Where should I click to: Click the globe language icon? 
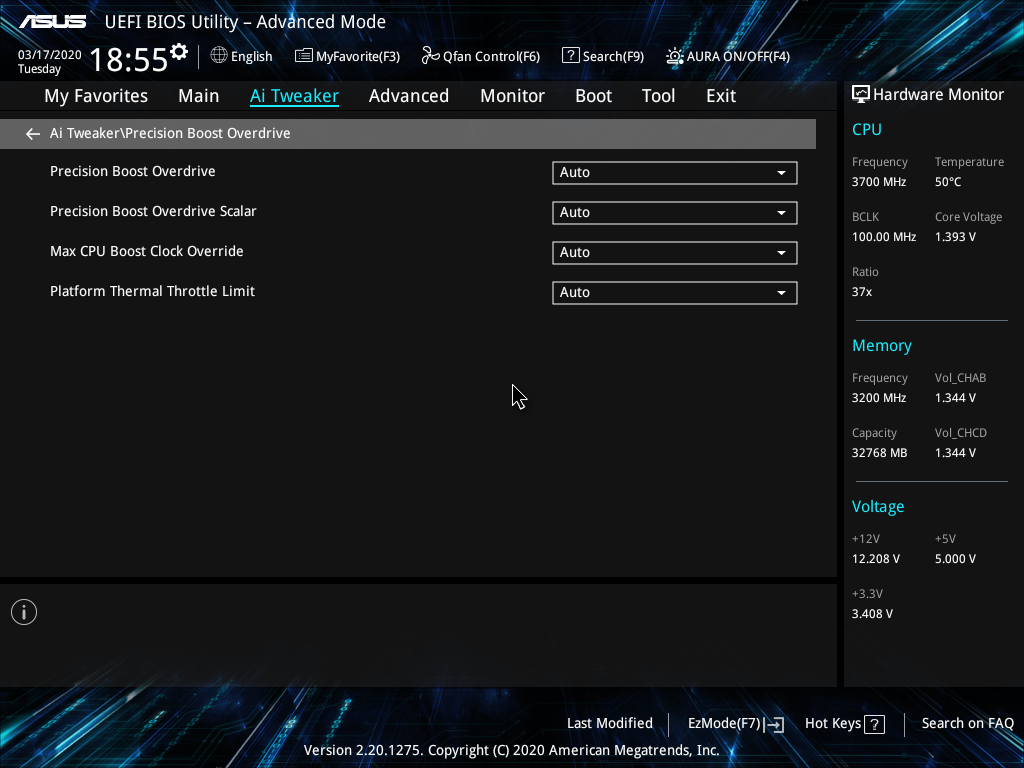click(x=219, y=56)
